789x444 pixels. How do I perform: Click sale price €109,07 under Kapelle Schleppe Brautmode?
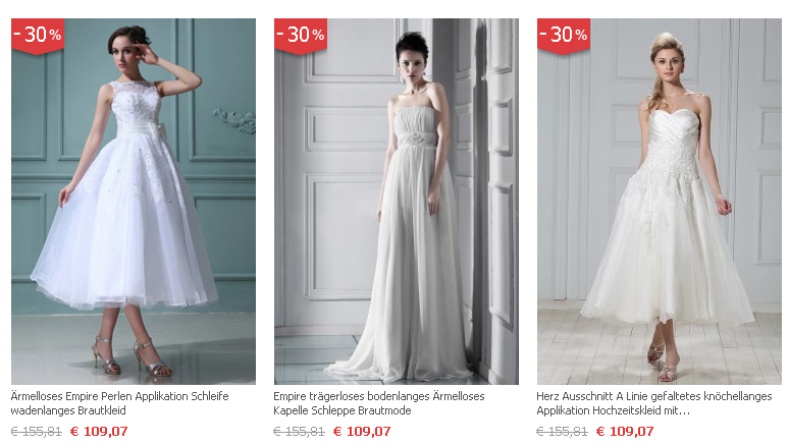(x=362, y=431)
